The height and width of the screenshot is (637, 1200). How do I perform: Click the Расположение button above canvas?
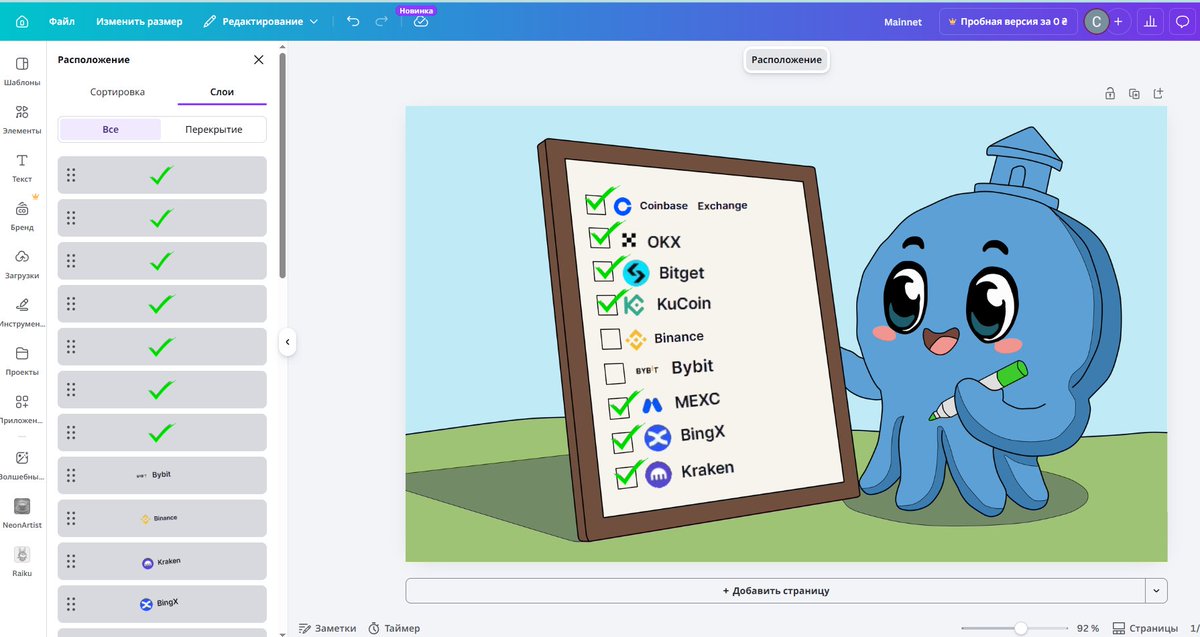(x=787, y=60)
